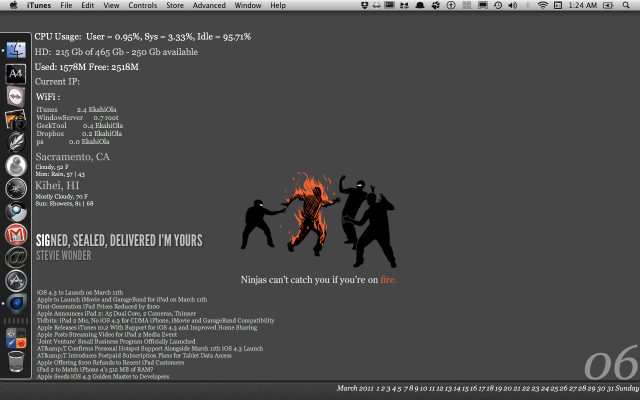Image resolution: width=640 pixels, height=400 pixels.
Task: Open the View menu
Action: coord(111,5)
